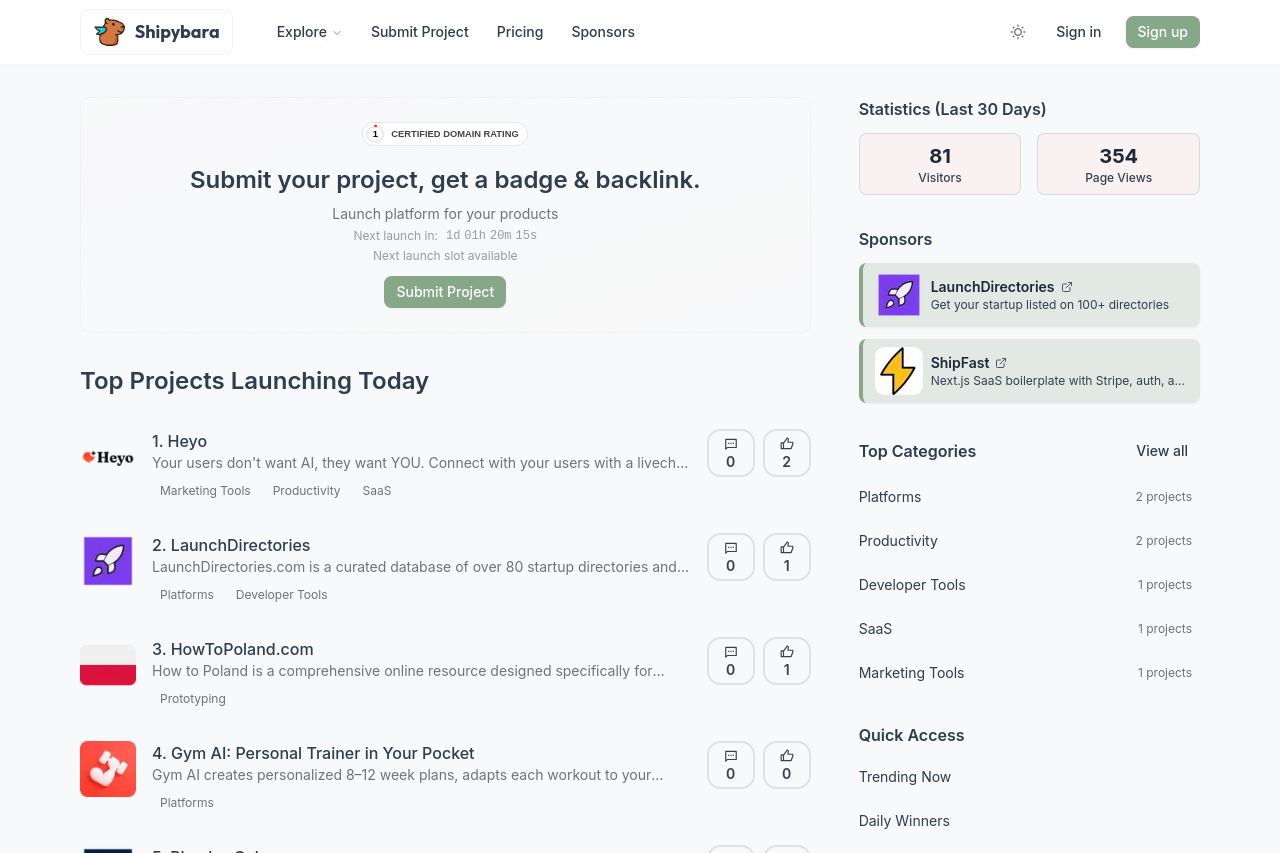Toggle the light/dark theme sun icon
Viewport: 1280px width, 853px height.
pos(1018,32)
